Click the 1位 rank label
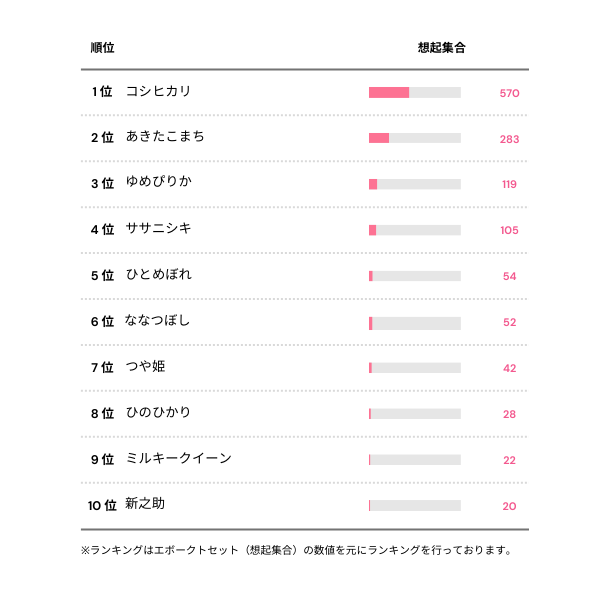600x600 pixels. tap(101, 92)
